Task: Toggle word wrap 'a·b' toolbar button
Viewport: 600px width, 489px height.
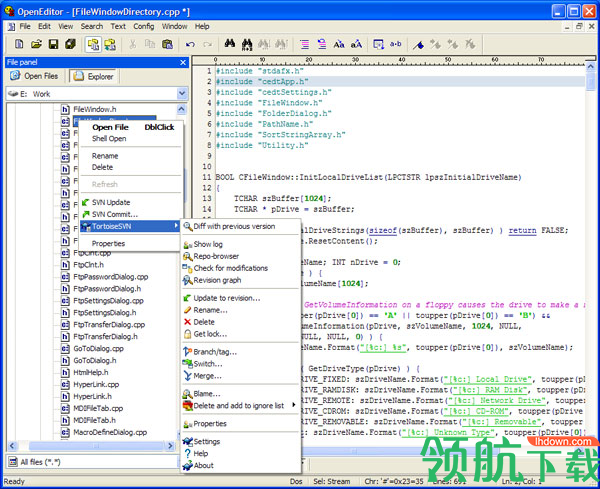Action: [395, 44]
